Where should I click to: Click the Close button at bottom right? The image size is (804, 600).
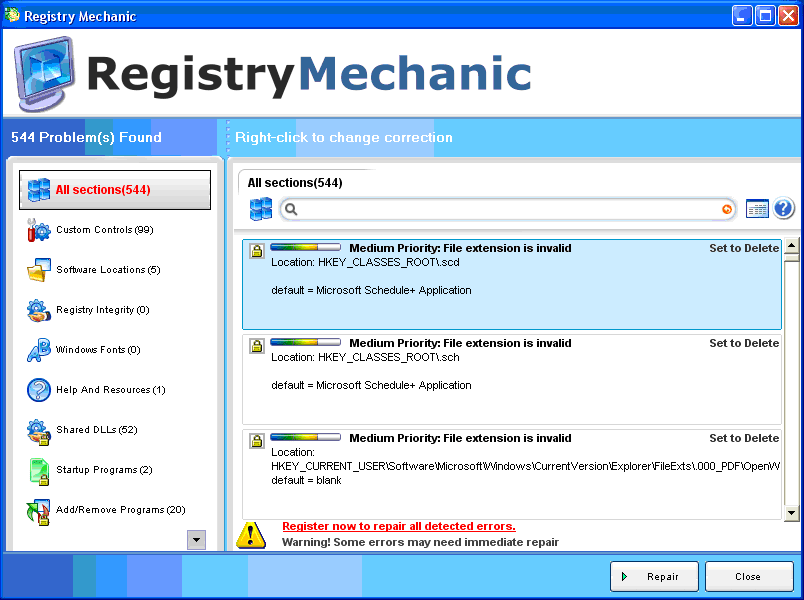(749, 576)
